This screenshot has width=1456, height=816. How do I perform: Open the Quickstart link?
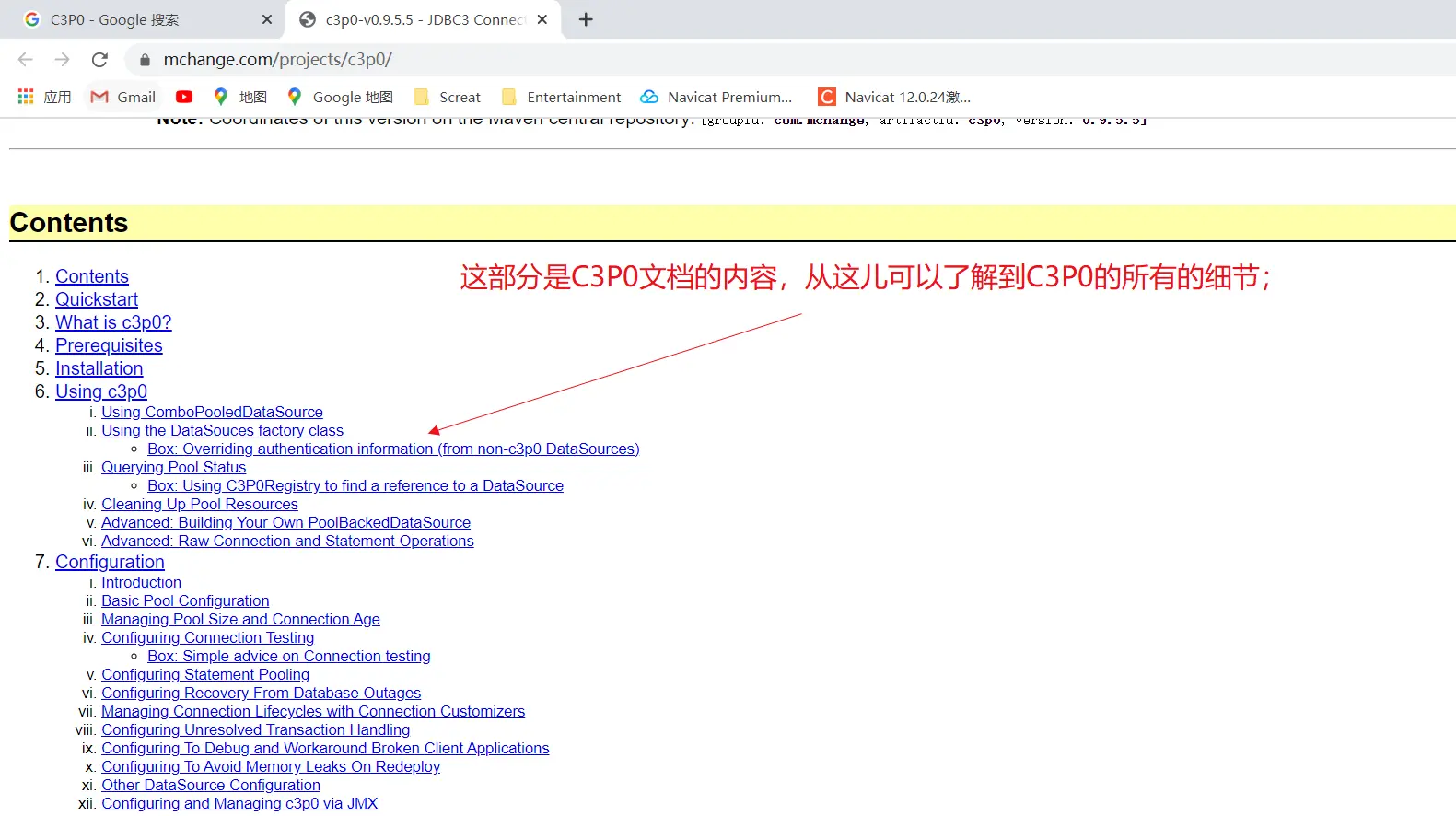[97, 299]
